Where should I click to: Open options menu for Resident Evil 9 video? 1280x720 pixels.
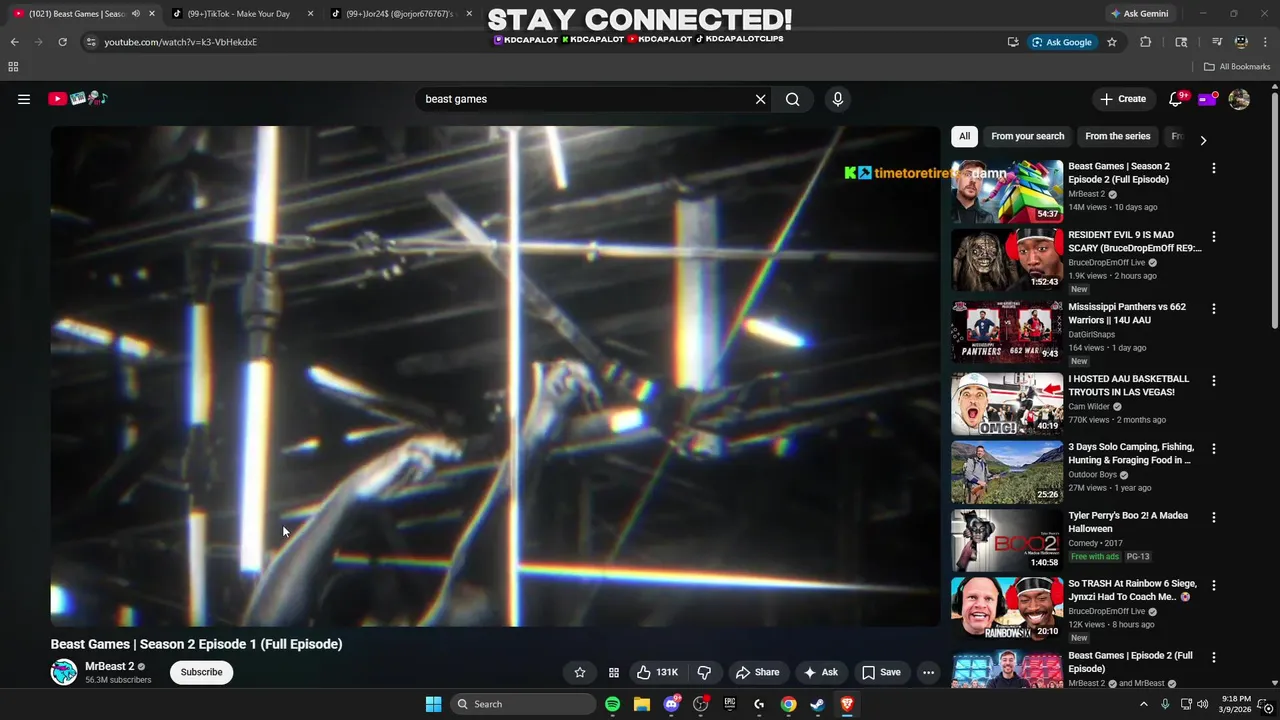pos(1214,237)
